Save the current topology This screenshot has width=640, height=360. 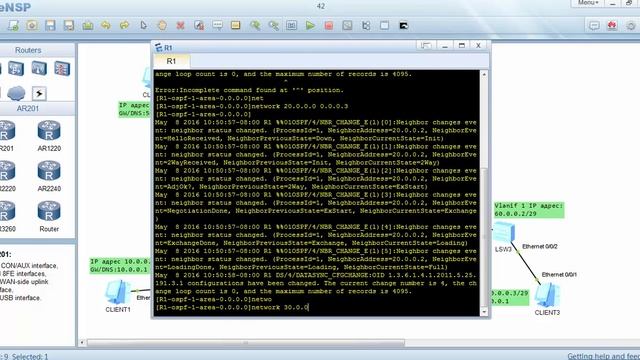click(x=50, y=25)
